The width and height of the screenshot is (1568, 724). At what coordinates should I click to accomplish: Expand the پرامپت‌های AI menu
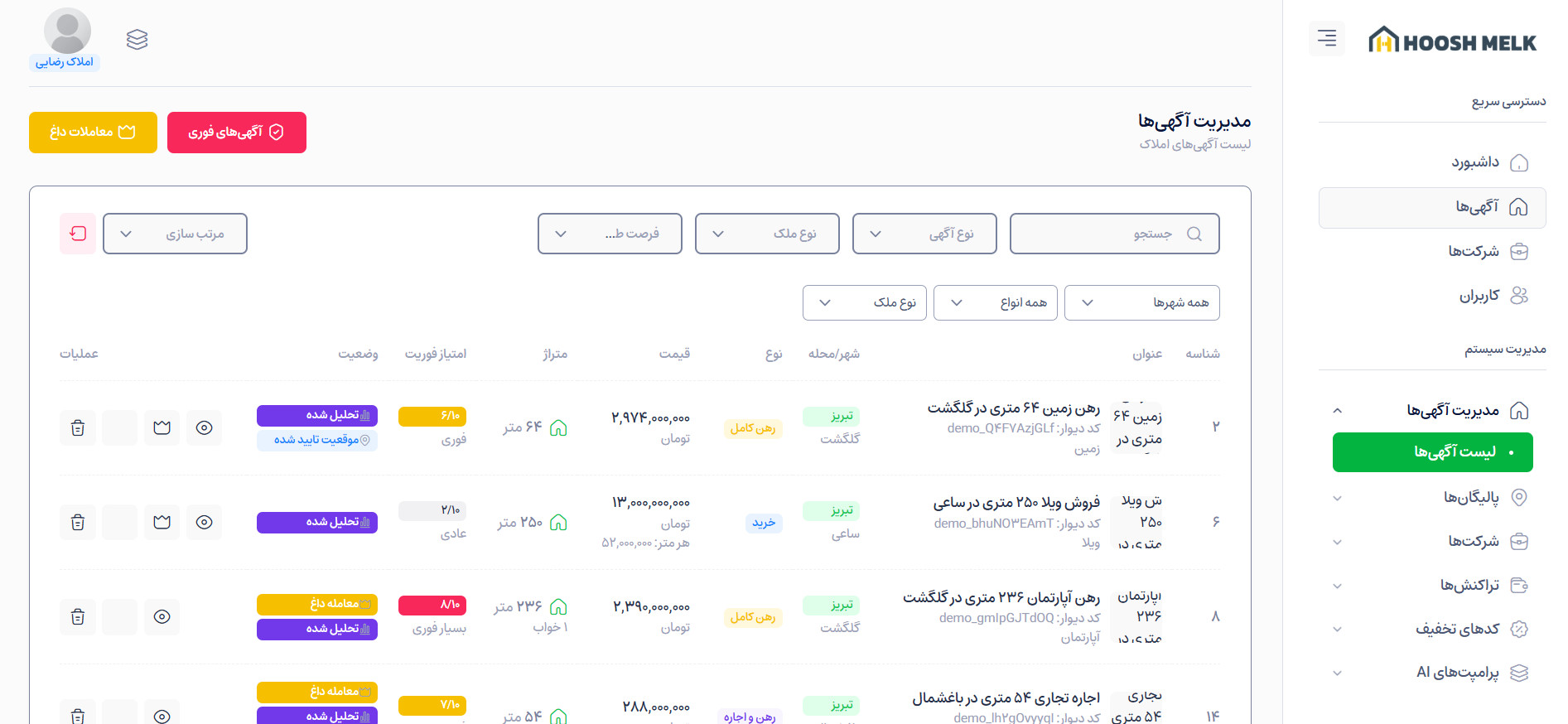[1432, 673]
